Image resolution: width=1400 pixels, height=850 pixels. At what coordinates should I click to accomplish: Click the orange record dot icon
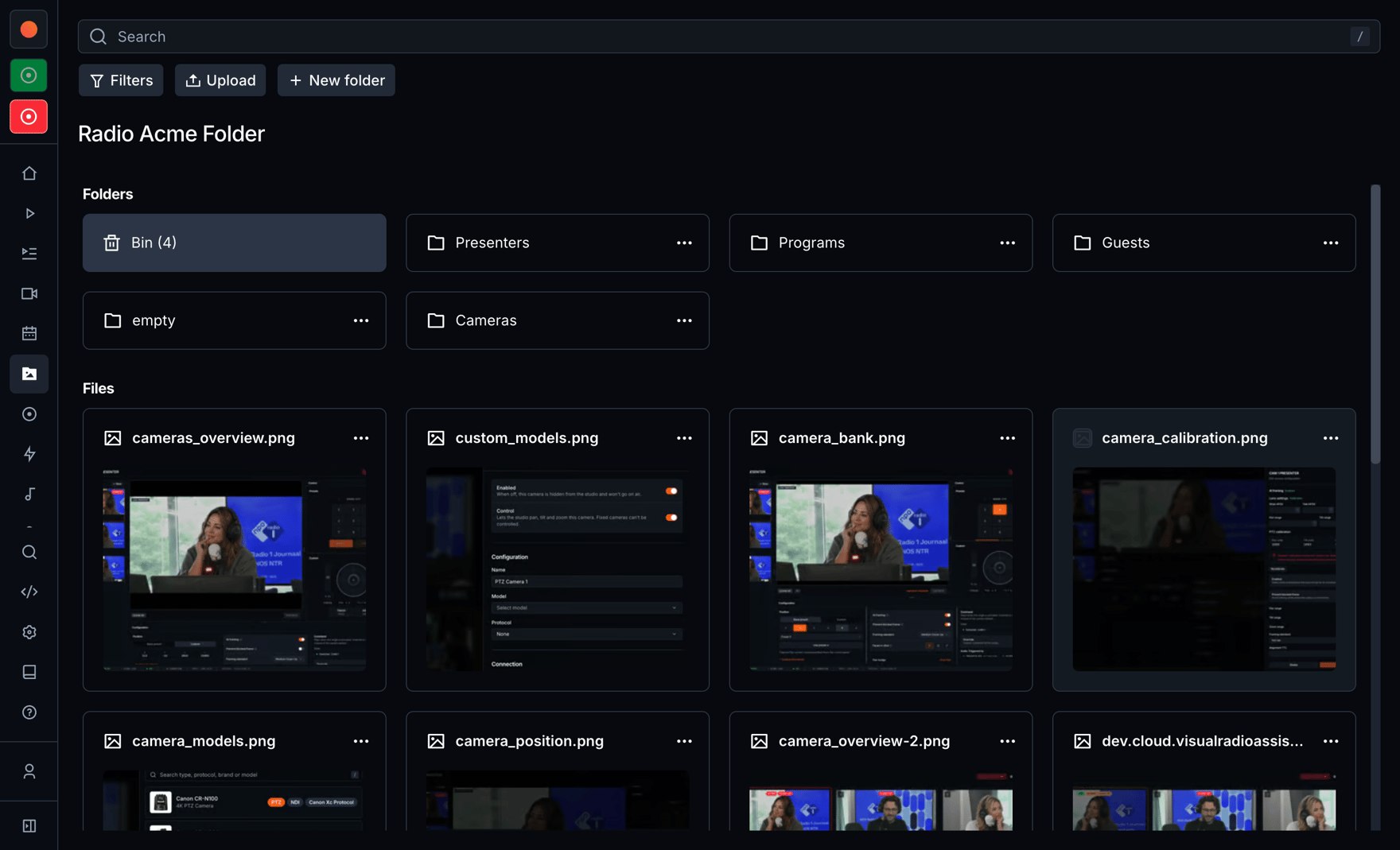(x=29, y=29)
